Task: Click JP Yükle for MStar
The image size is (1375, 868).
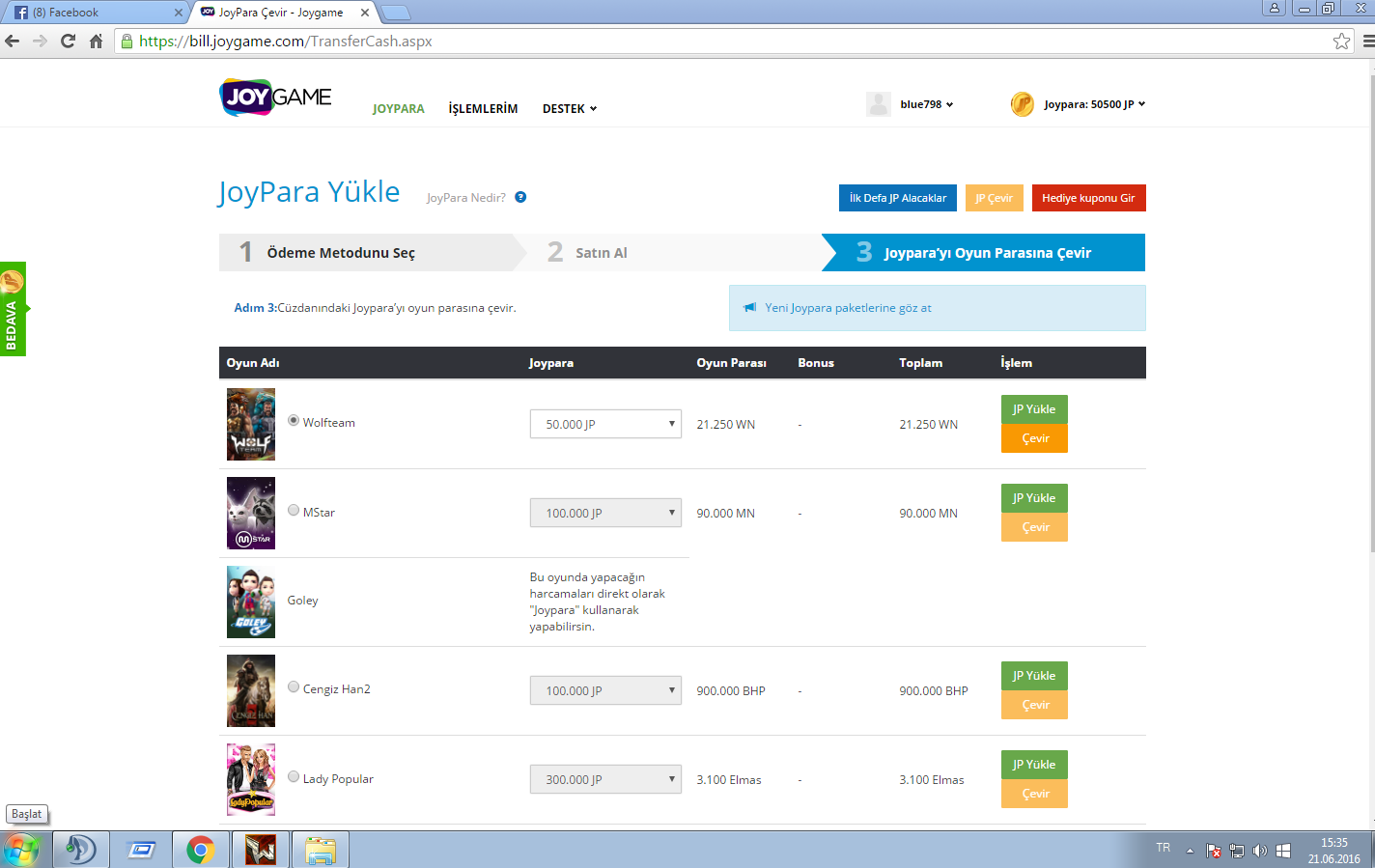Action: [1034, 498]
